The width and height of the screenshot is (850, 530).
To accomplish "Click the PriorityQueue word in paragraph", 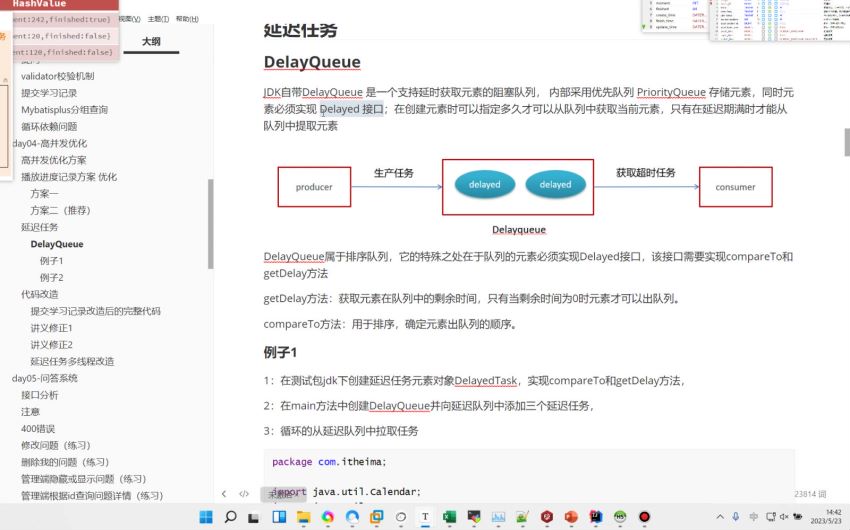I will (671, 92).
